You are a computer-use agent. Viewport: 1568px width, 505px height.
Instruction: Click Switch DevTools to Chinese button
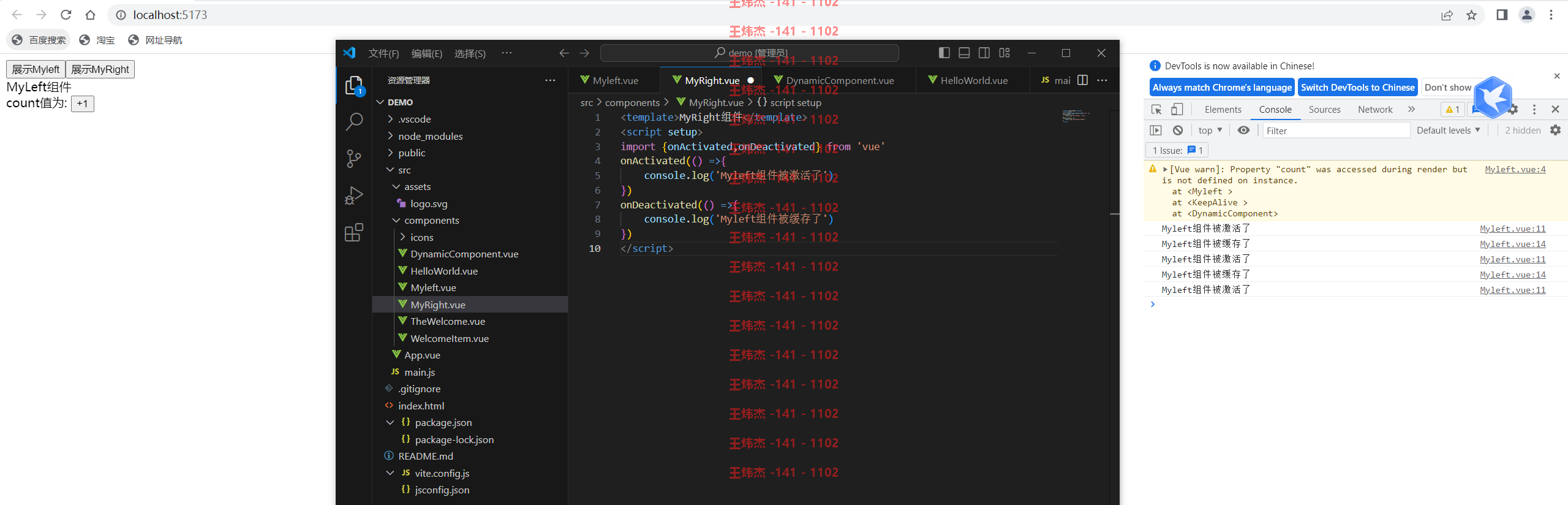click(x=1357, y=88)
